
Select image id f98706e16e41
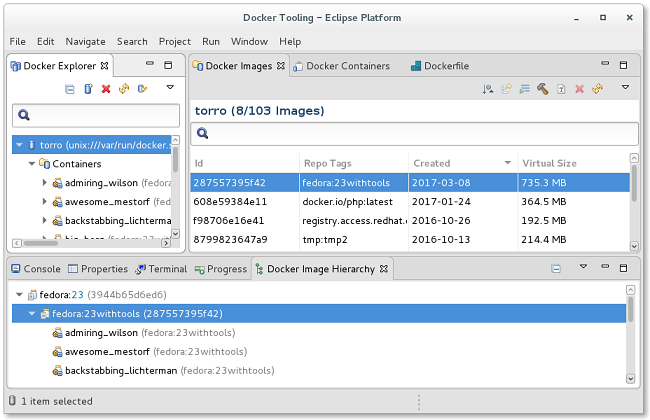coord(228,221)
